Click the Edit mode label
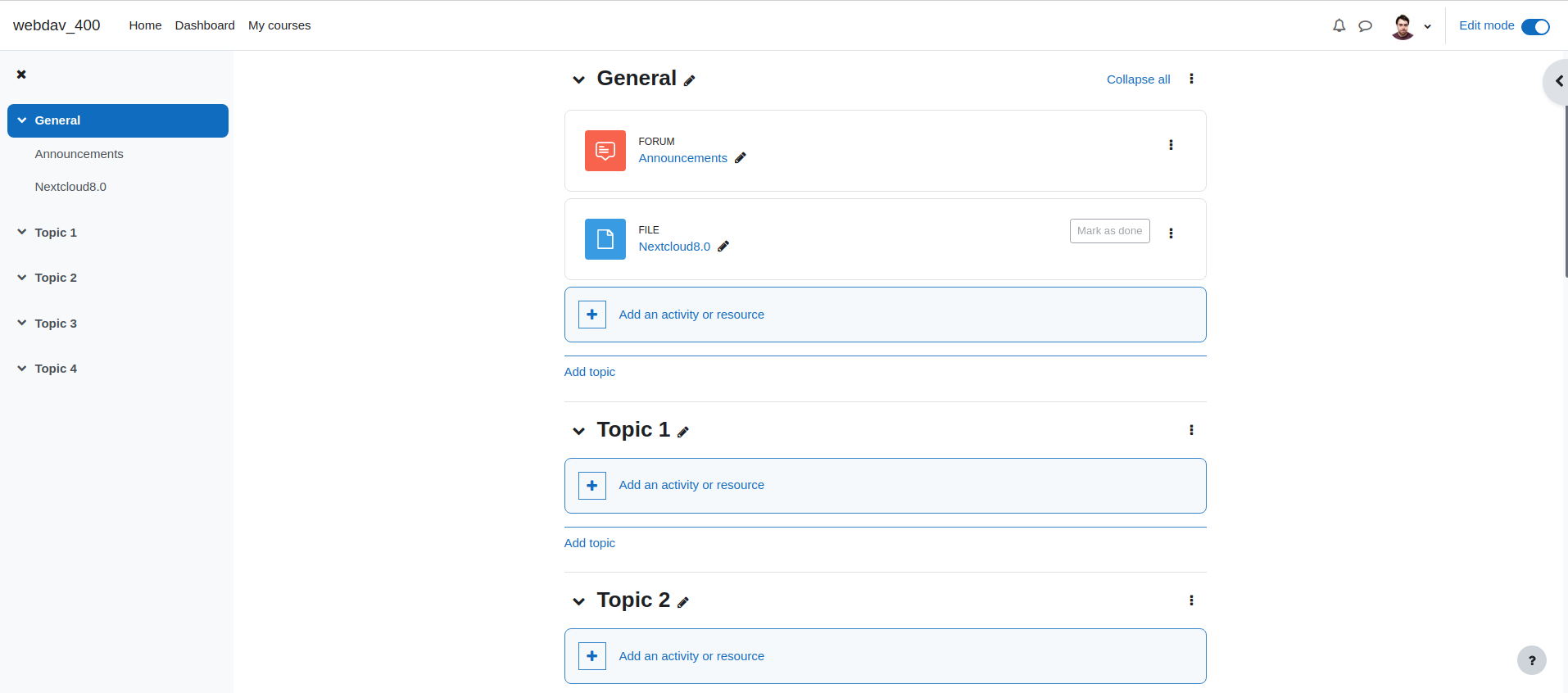Viewport: 1568px width, 693px height. 1486,25
